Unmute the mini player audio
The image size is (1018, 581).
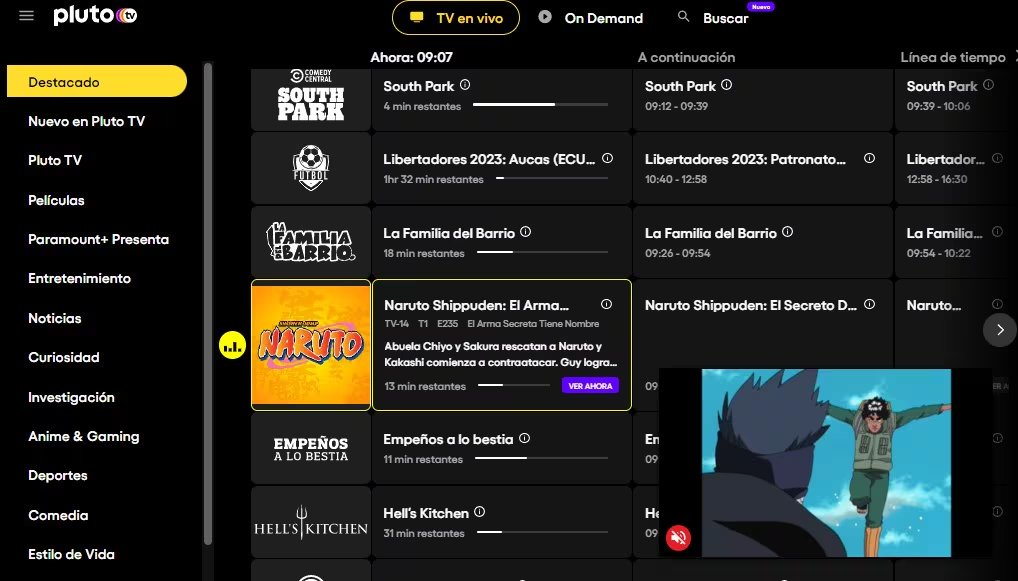(x=679, y=538)
